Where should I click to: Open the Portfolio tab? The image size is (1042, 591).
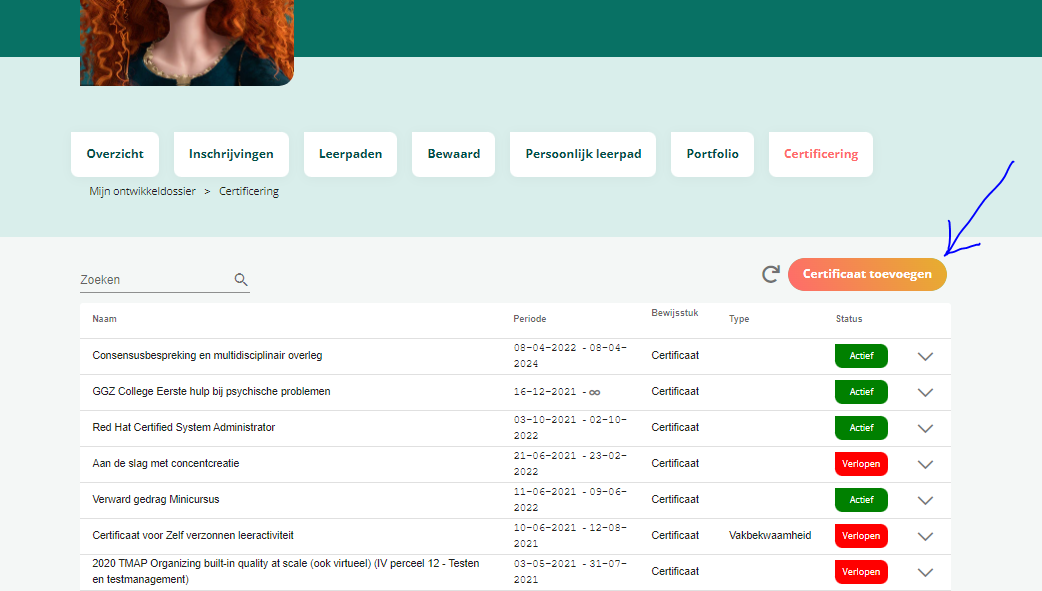click(x=712, y=154)
